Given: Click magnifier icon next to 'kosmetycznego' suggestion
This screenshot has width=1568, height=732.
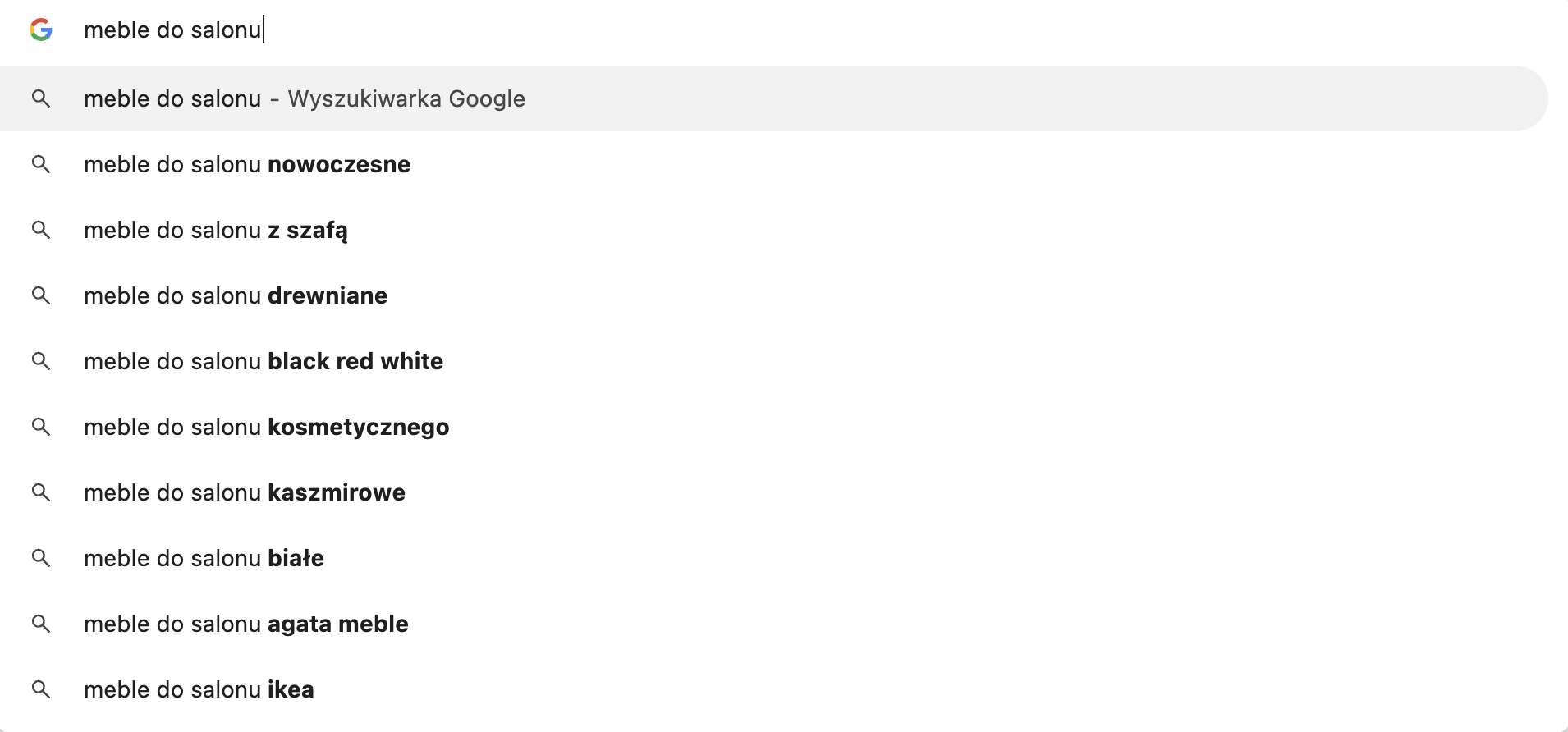Looking at the screenshot, I should tap(41, 427).
